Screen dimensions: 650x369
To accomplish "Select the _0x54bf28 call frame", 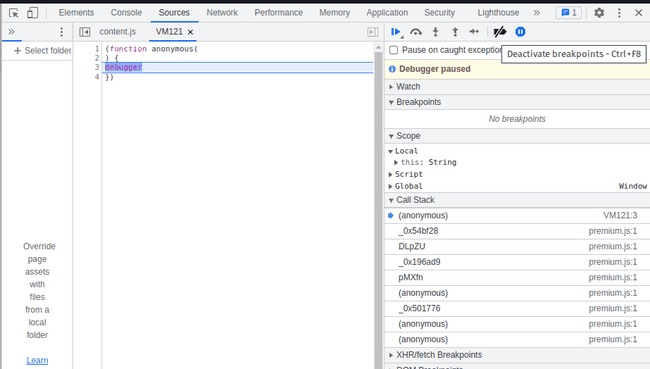I will click(517, 231).
